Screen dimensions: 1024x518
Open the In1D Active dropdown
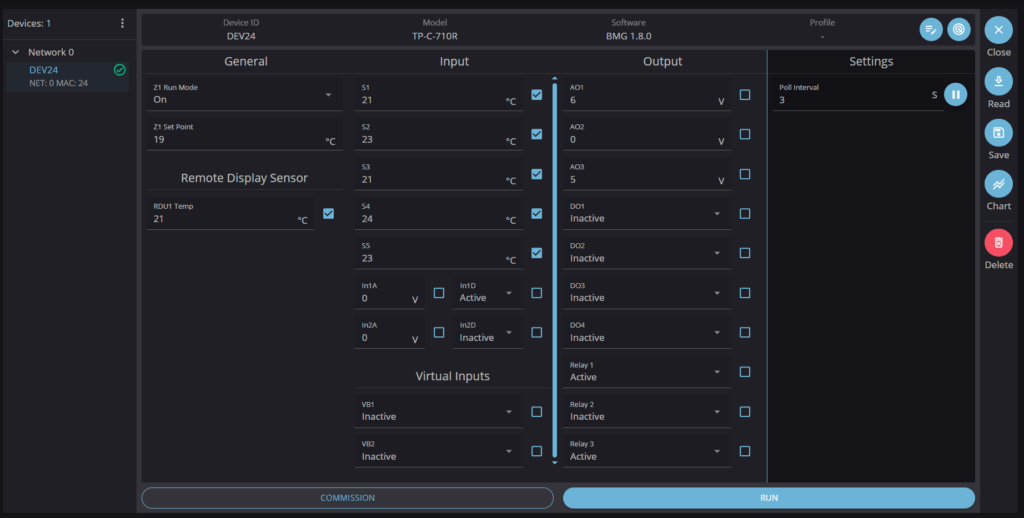pos(487,293)
